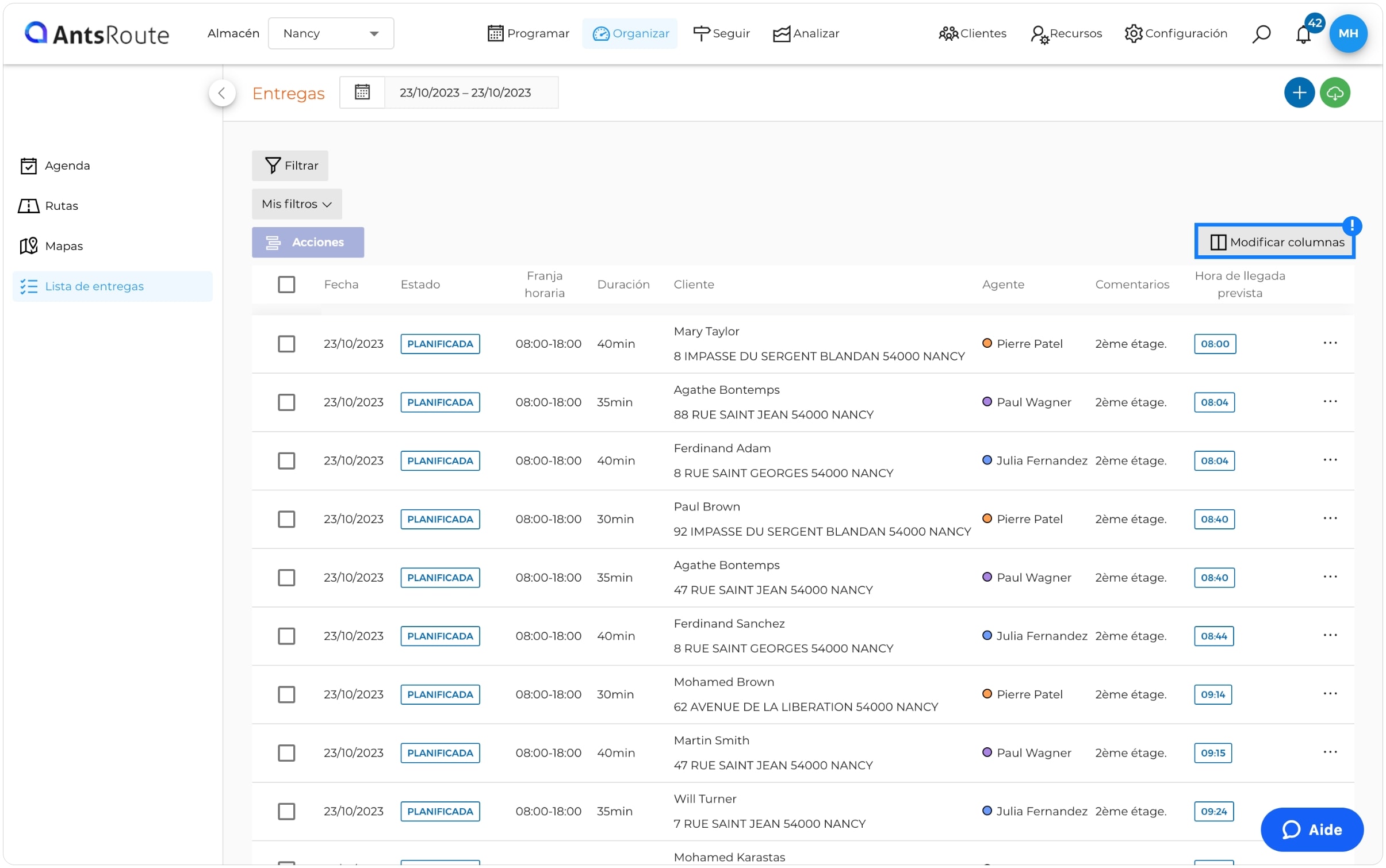Click the Agente column header
Viewport: 1386px width, 868px height.
(1003, 285)
